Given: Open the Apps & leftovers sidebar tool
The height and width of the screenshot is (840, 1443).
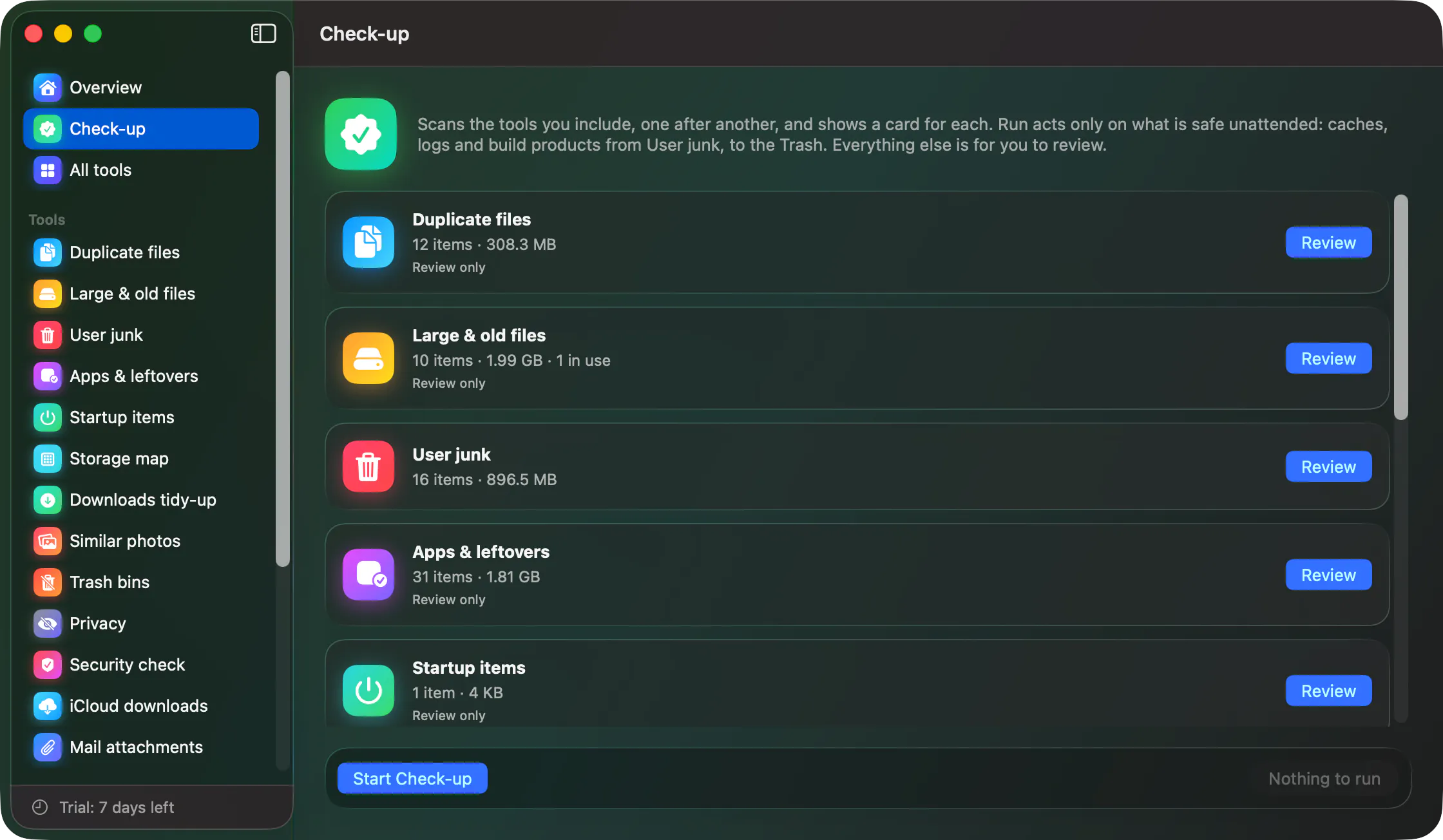Looking at the screenshot, I should point(141,376).
